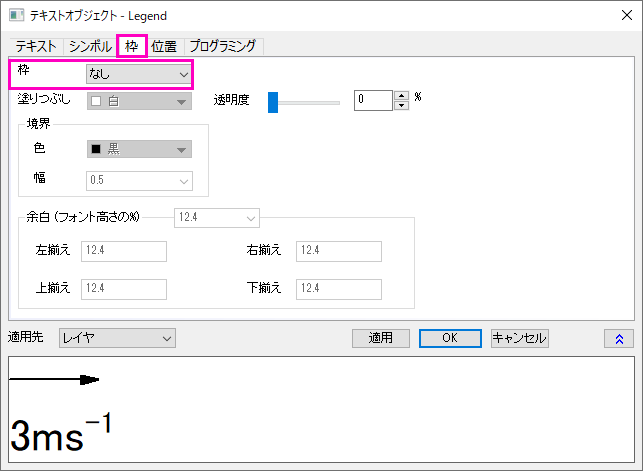Click the 透明度 slider handle
643x471 pixels.
click(x=273, y=102)
